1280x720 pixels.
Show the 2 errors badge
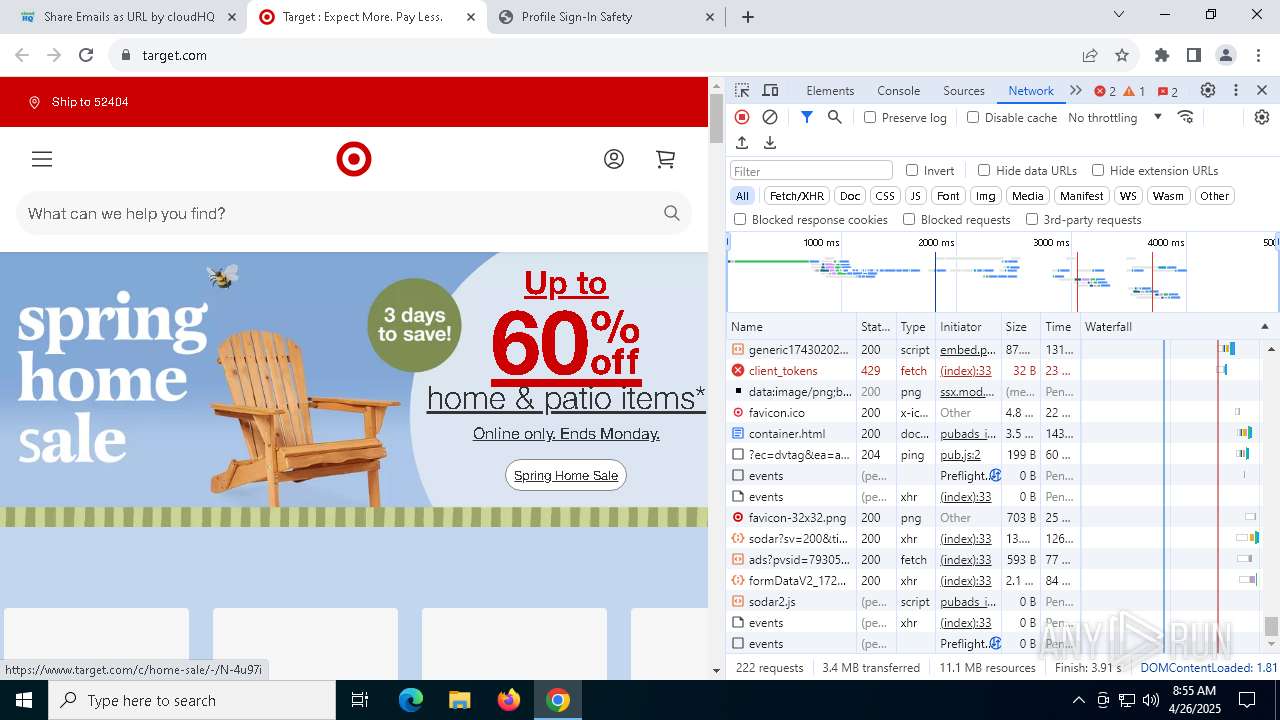(1105, 91)
